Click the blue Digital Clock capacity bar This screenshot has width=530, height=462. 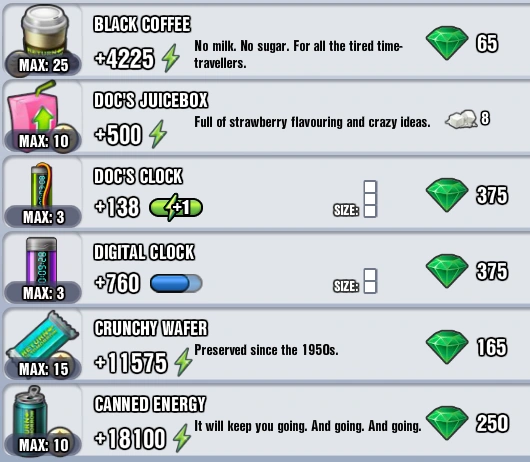(176, 283)
